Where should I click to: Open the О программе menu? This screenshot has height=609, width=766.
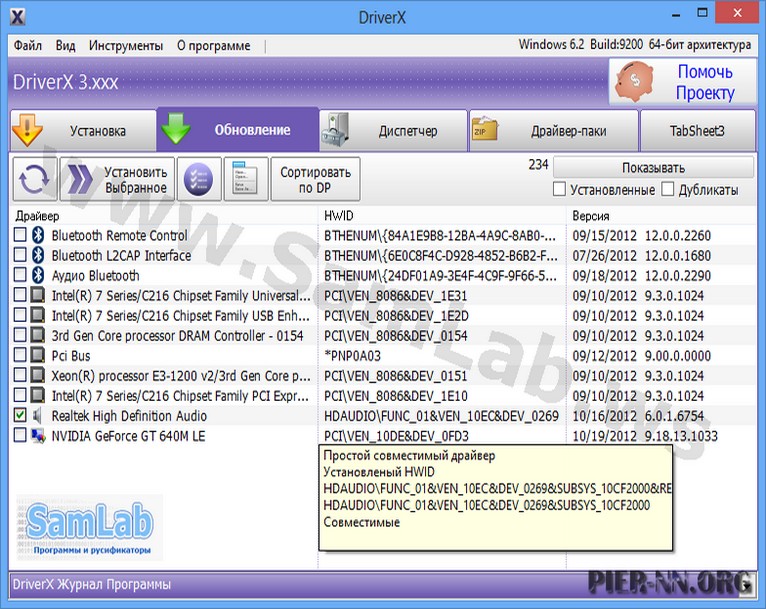[x=213, y=46]
